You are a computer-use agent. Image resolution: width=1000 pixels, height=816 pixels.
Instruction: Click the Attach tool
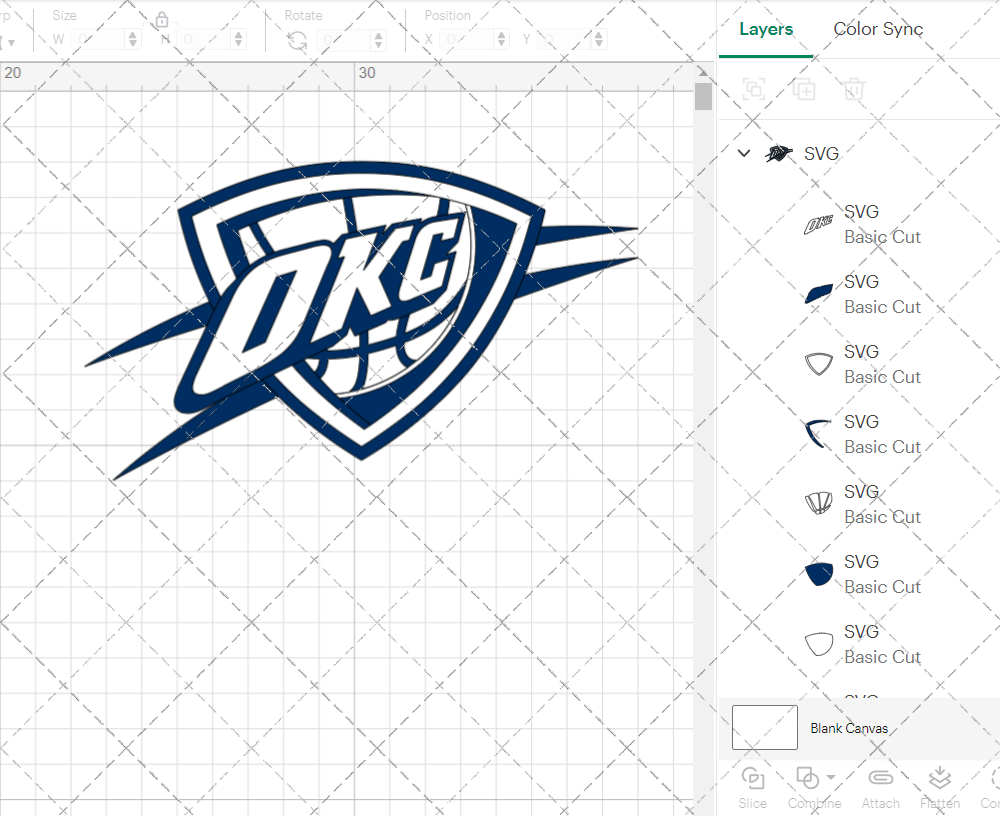coord(880,788)
